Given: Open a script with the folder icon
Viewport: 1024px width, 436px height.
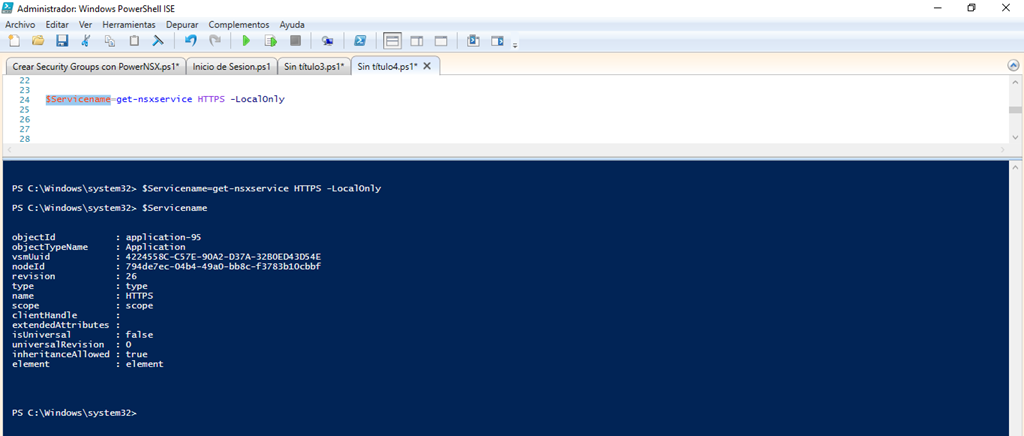Looking at the screenshot, I should click(38, 41).
